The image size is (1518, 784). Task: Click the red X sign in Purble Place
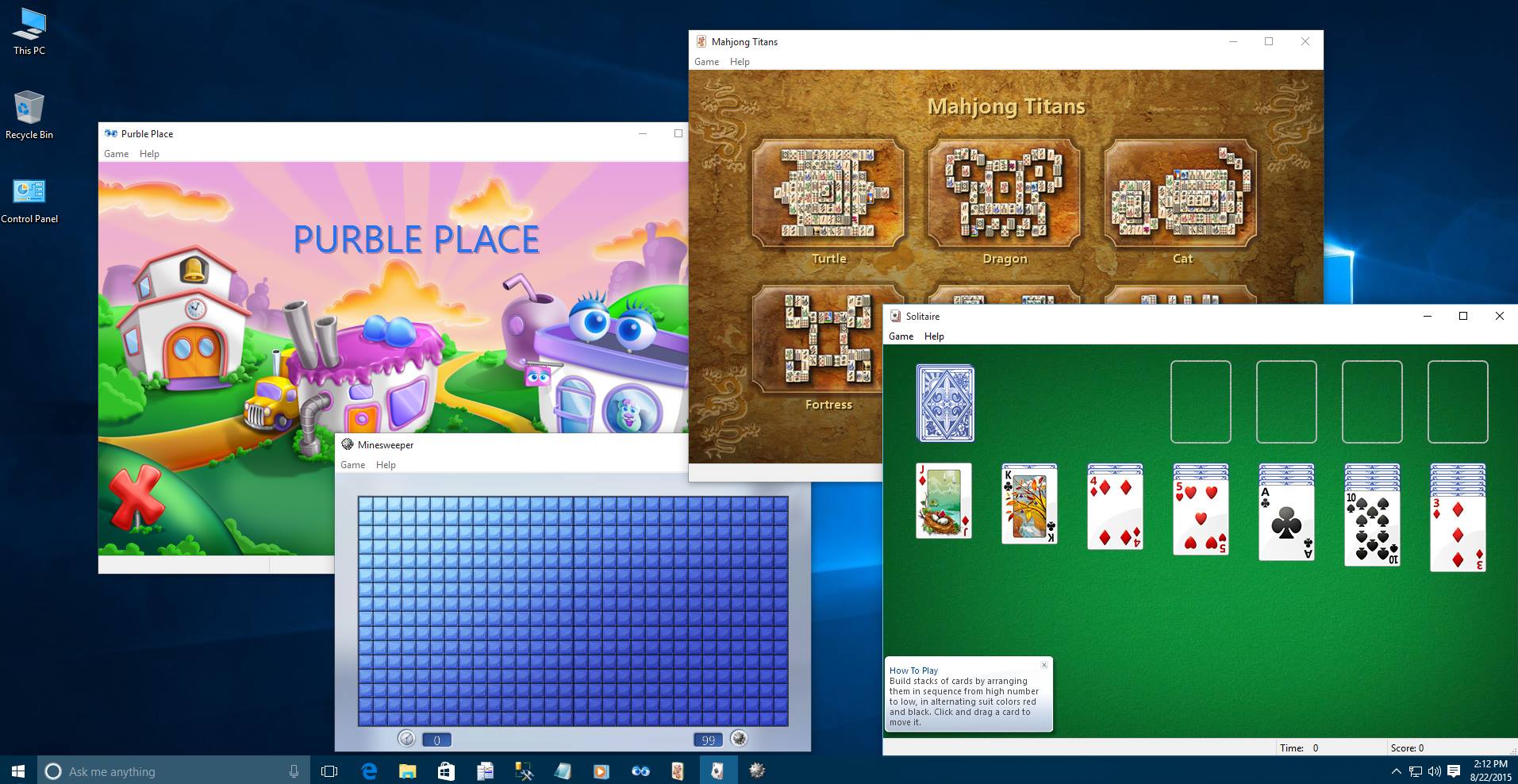coord(135,498)
